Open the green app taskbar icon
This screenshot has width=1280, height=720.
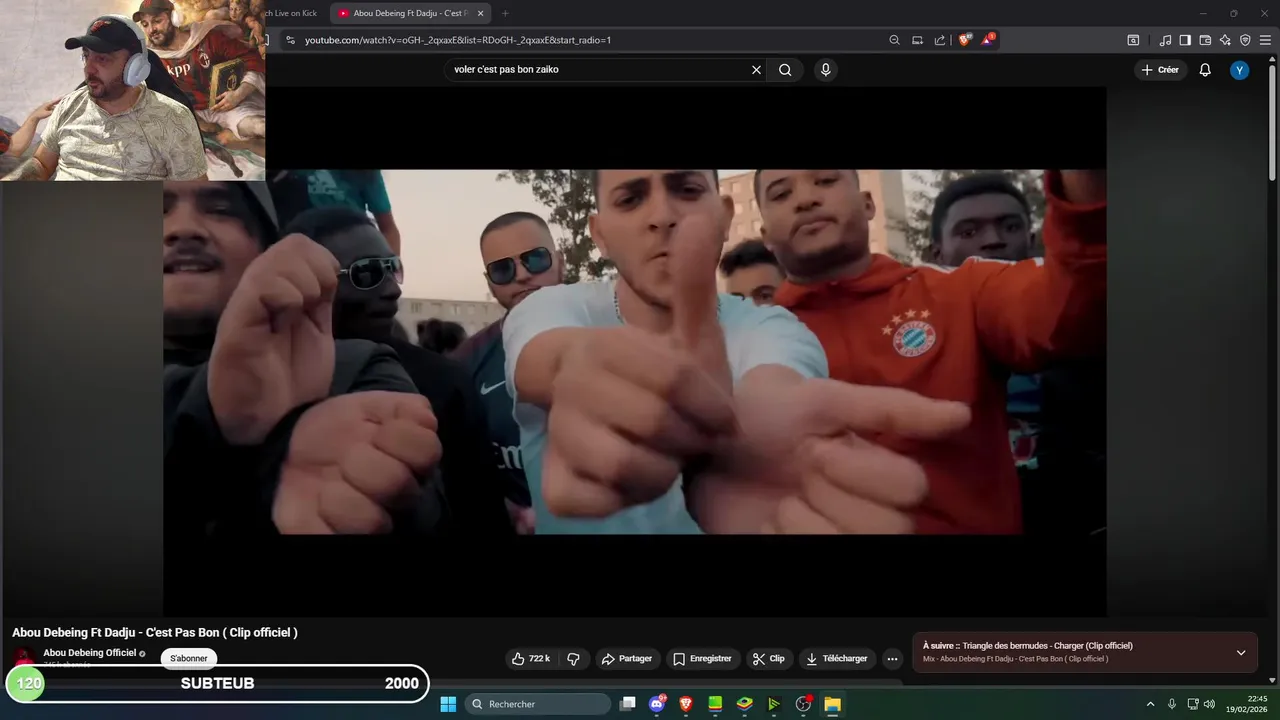coord(715,704)
